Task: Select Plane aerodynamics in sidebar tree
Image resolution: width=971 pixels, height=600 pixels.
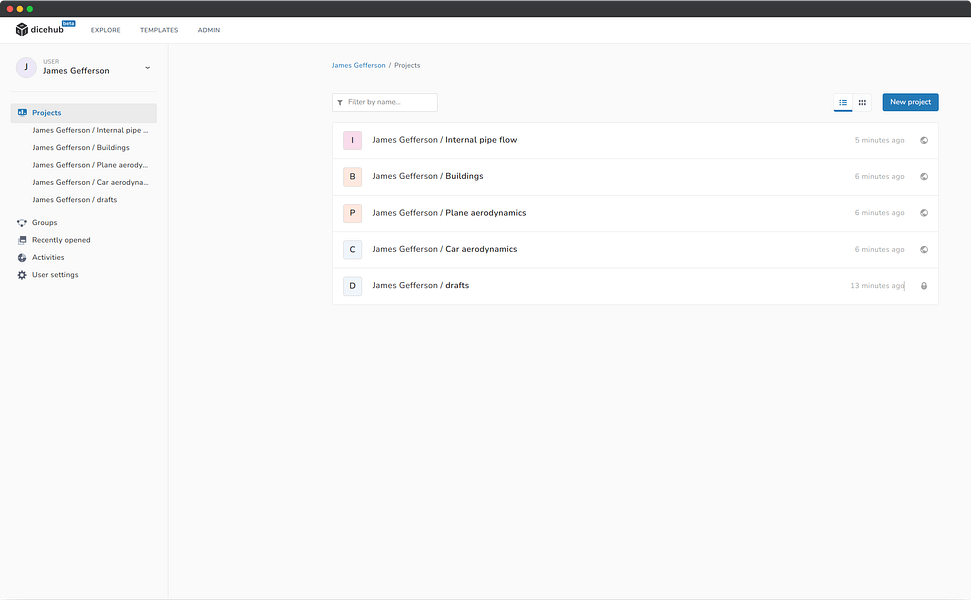Action: pos(90,165)
